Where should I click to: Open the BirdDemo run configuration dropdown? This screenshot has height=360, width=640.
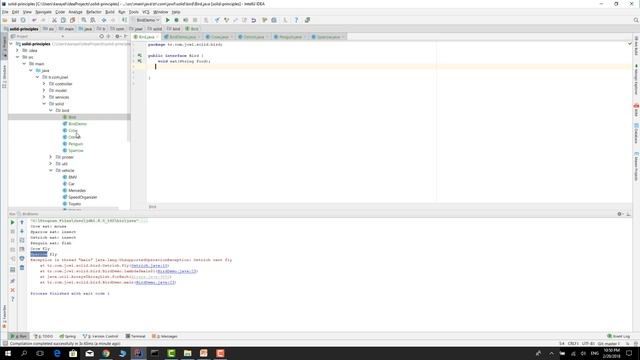(x=147, y=20)
